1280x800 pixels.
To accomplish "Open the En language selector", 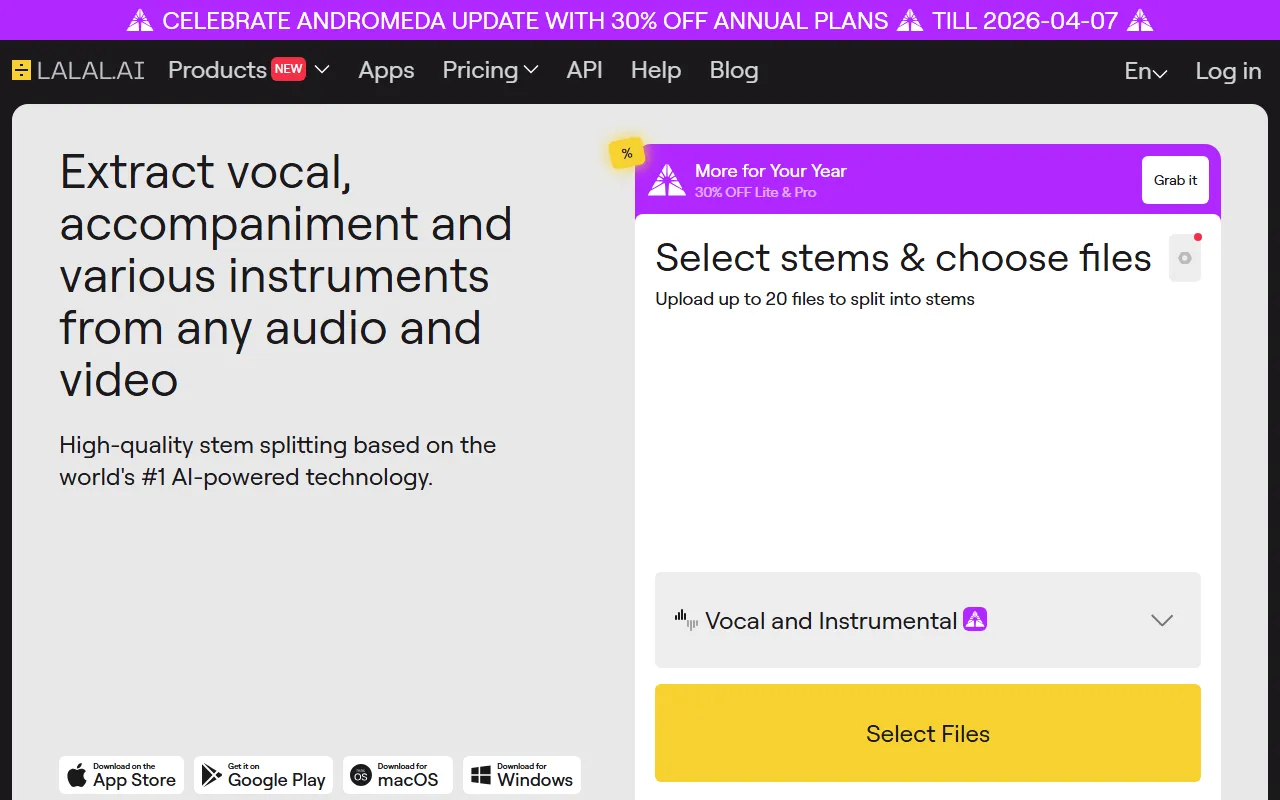I will coord(1145,71).
